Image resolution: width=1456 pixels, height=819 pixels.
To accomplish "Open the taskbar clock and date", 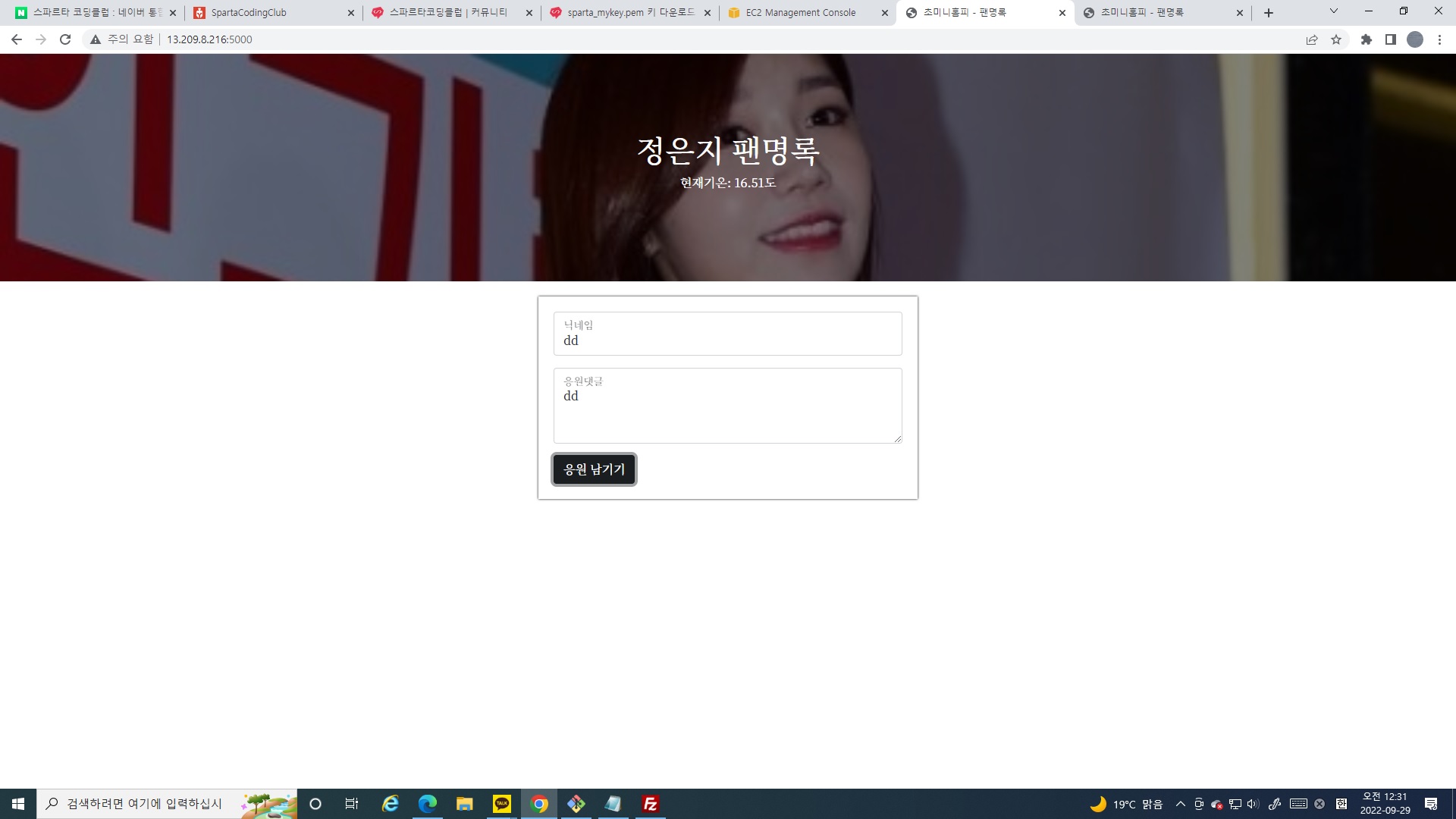I will tap(1385, 804).
